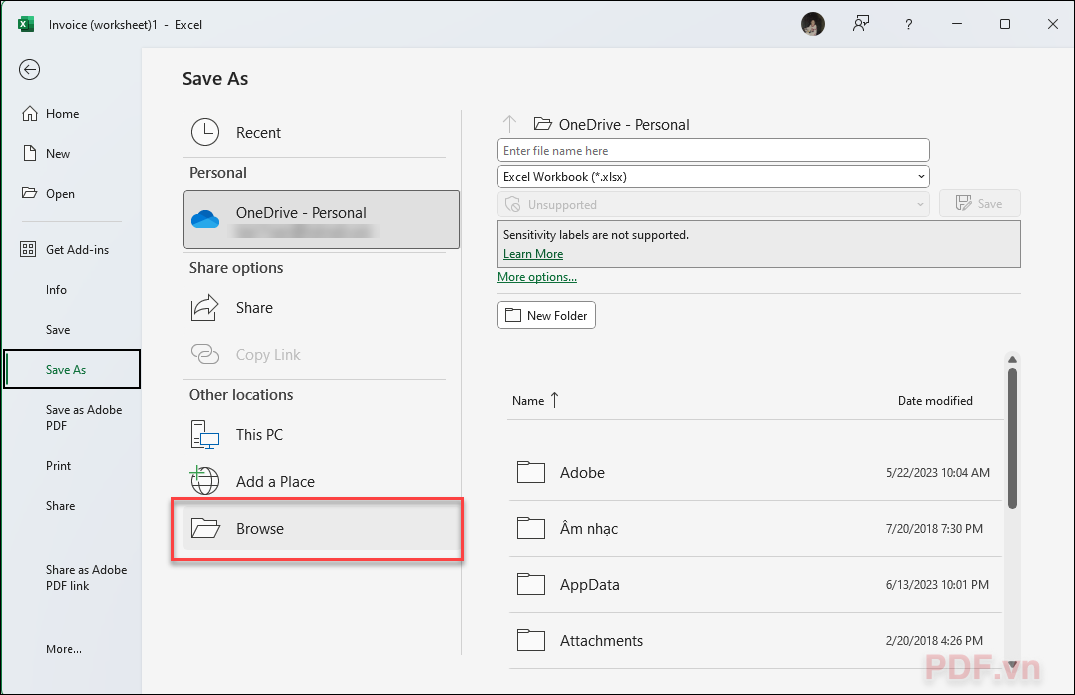This screenshot has width=1075, height=695.
Task: Select the Save As sidebar entry
Action: click(72, 369)
